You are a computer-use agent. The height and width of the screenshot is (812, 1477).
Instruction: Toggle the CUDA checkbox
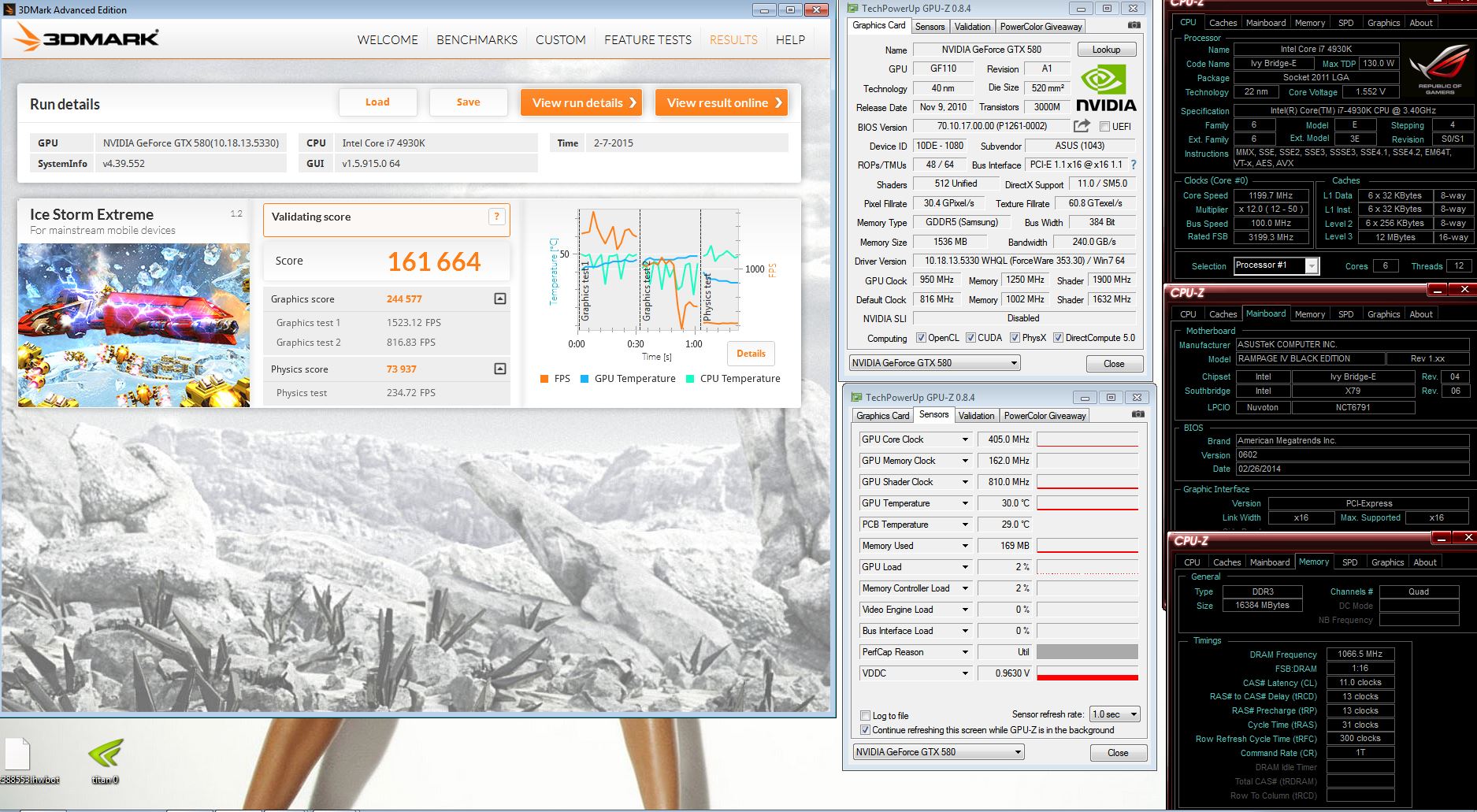(970, 338)
